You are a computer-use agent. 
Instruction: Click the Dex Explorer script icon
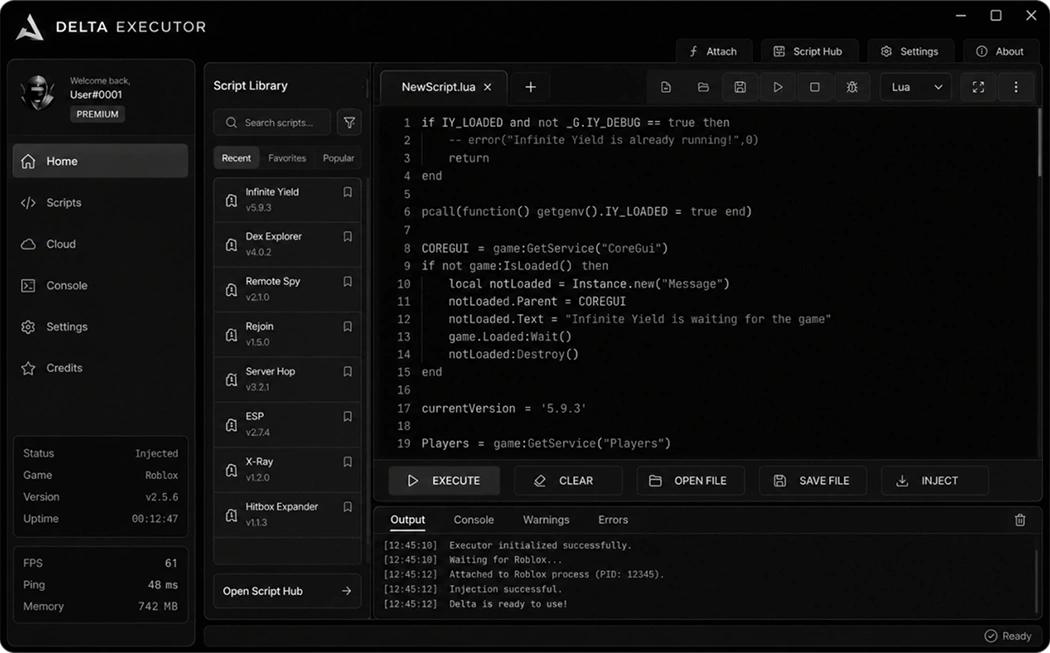231,245
